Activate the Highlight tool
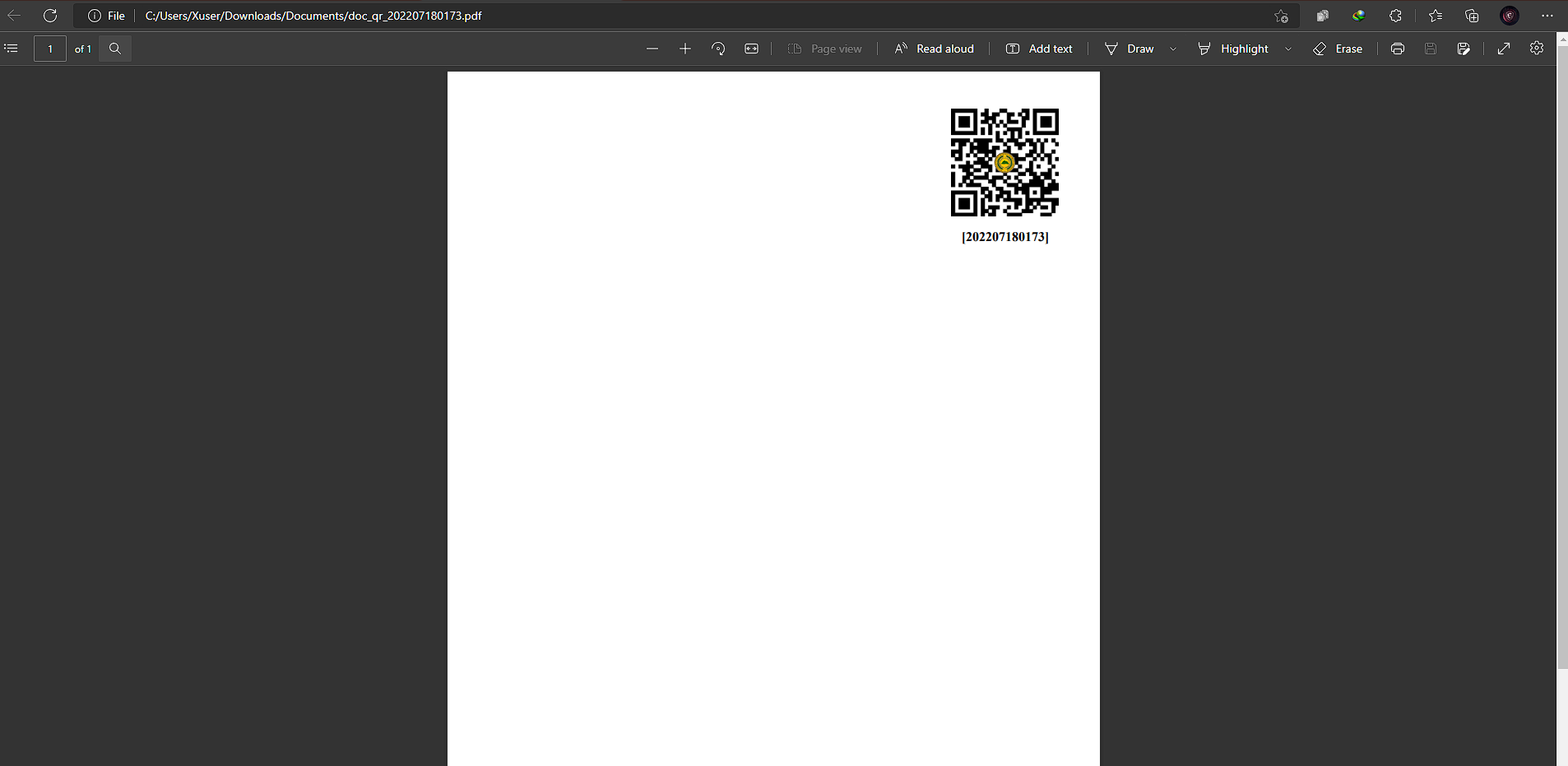The image size is (1568, 766). click(x=1233, y=49)
